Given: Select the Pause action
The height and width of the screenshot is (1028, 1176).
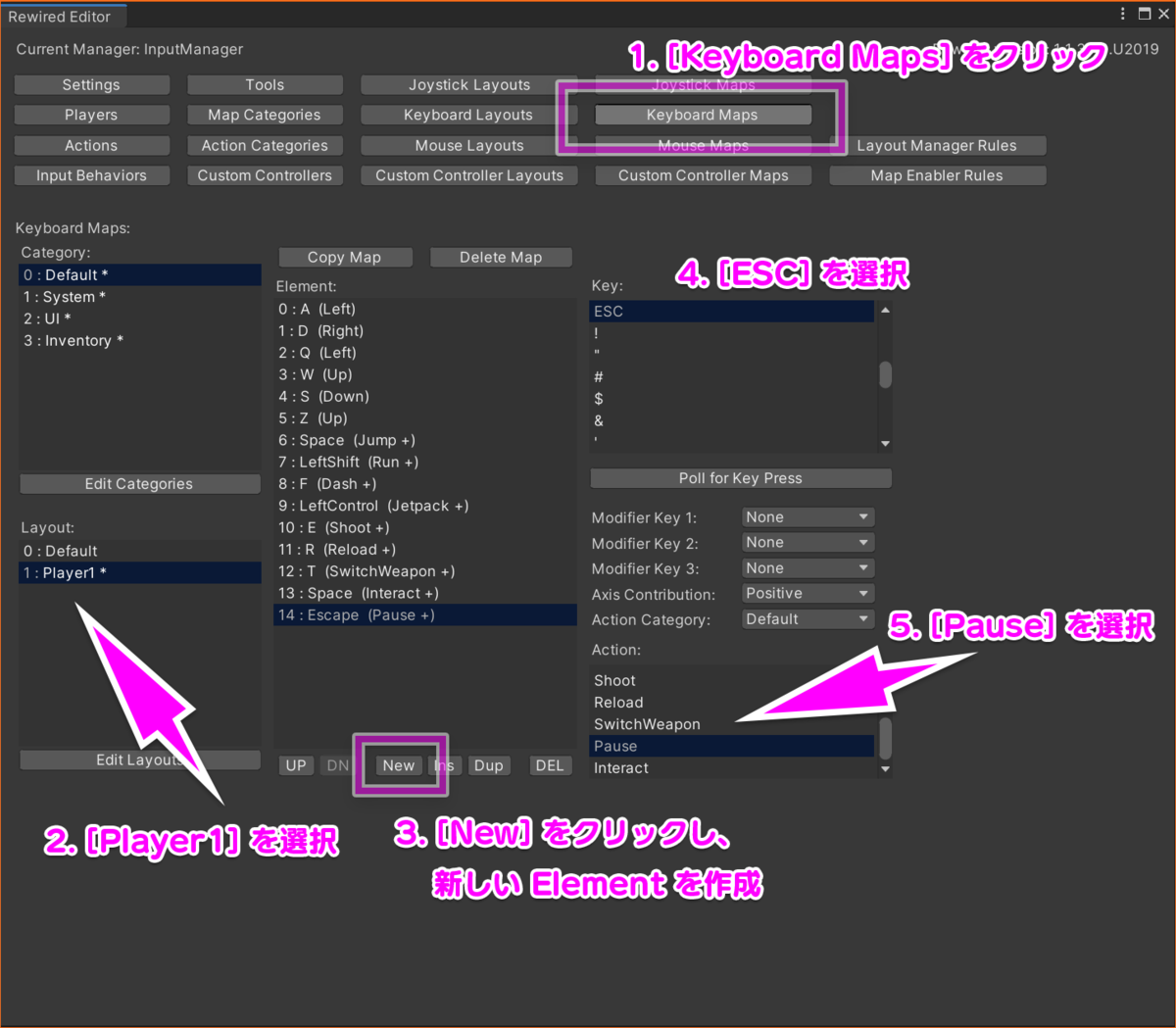Looking at the screenshot, I should click(731, 746).
